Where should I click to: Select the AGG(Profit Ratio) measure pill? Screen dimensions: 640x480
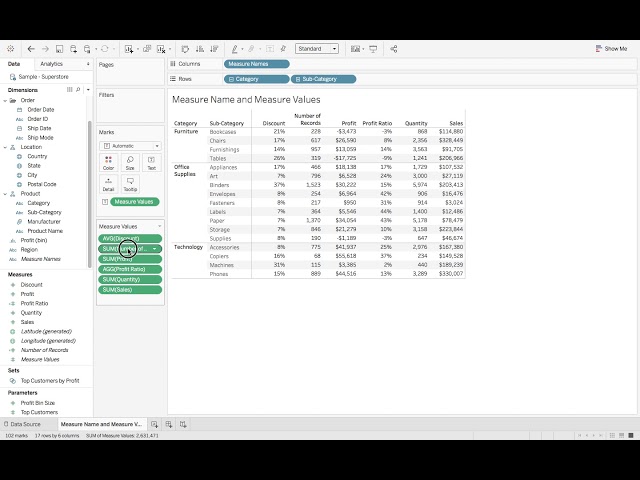coord(130,269)
